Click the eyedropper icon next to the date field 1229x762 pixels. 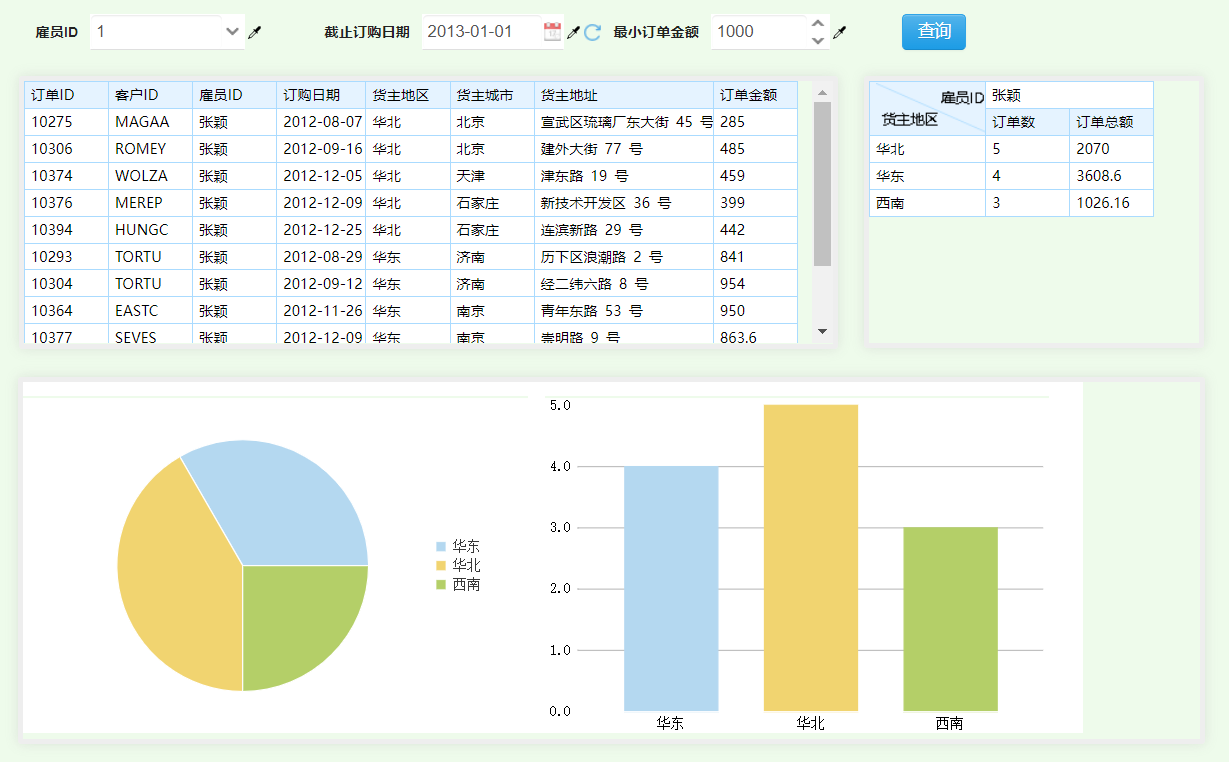pyautogui.click(x=573, y=33)
